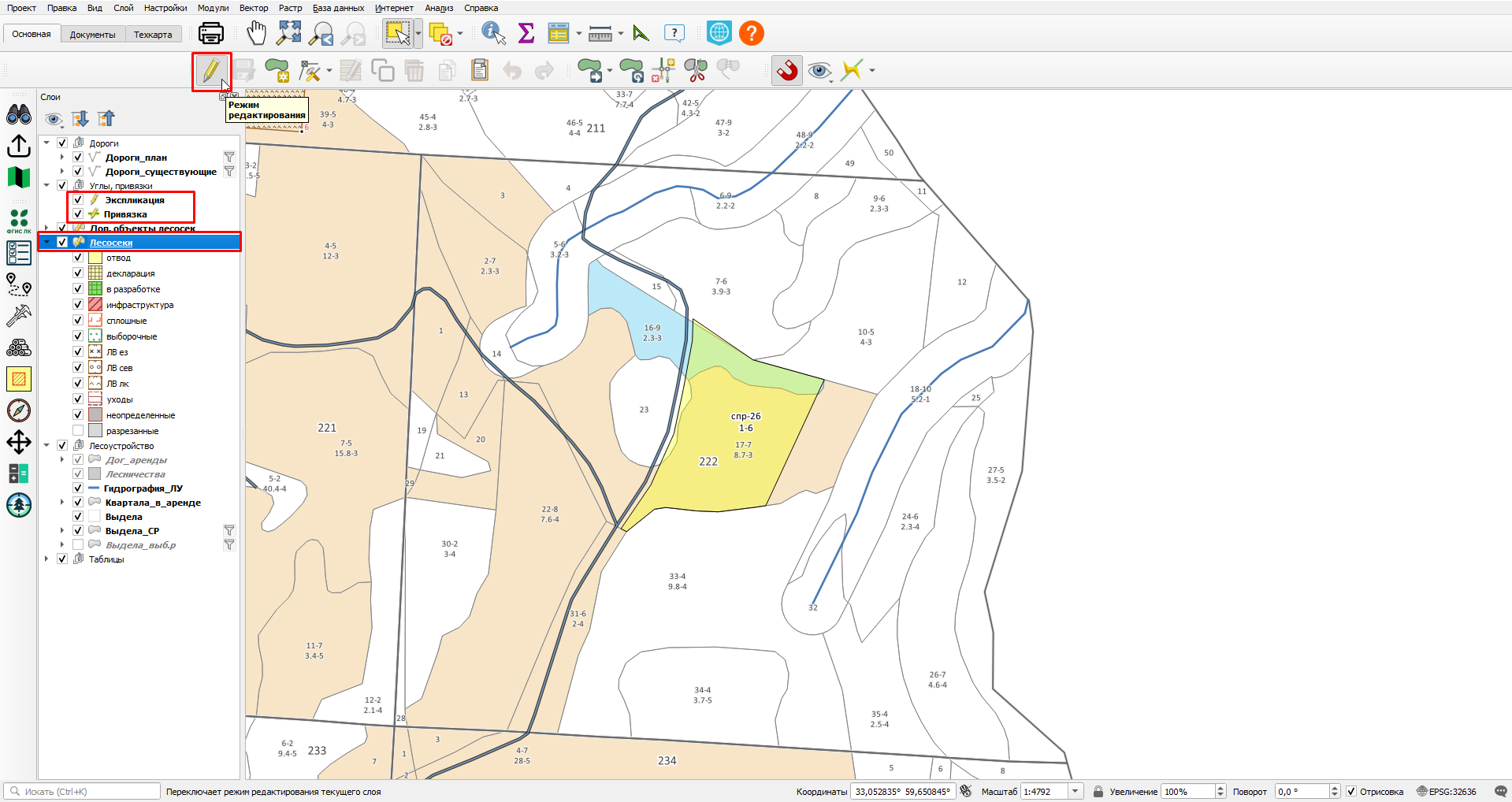
Task: Open the Вектор menu
Action: pyautogui.click(x=254, y=8)
